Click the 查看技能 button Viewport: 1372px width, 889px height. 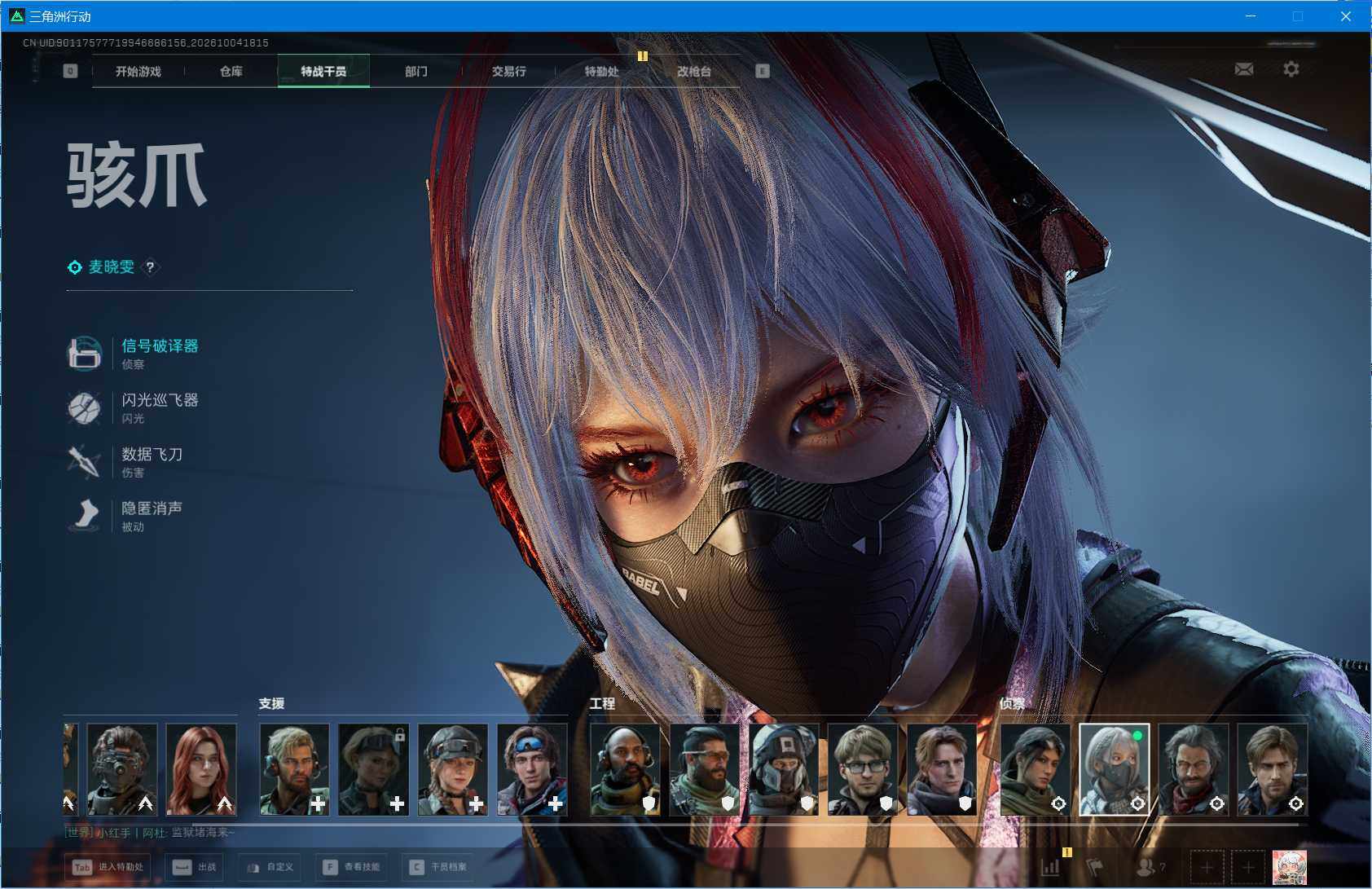[351, 867]
